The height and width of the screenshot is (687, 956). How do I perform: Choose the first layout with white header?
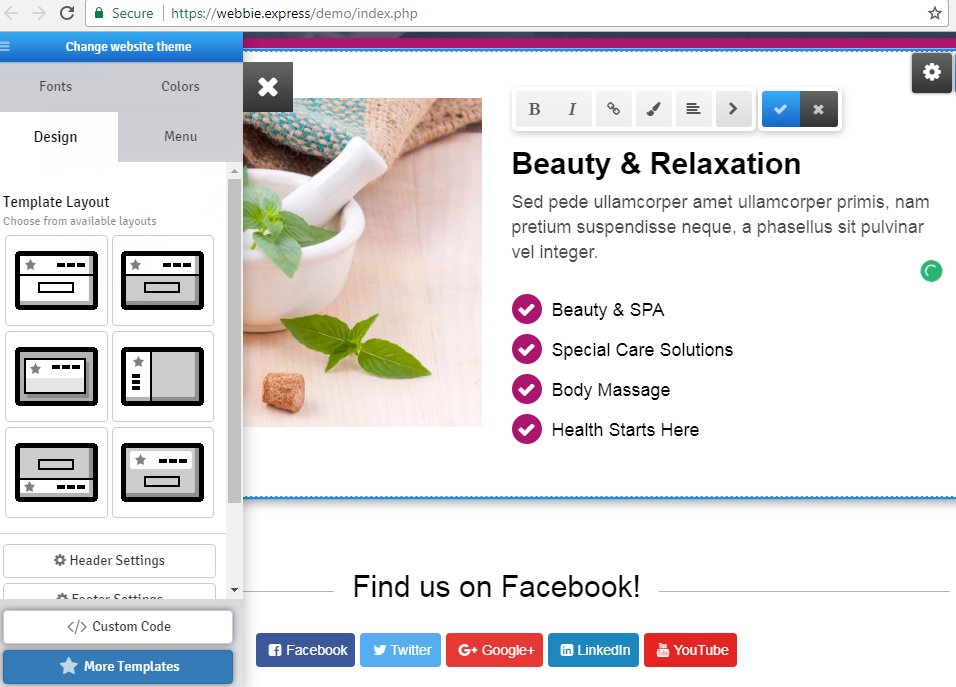(x=56, y=280)
